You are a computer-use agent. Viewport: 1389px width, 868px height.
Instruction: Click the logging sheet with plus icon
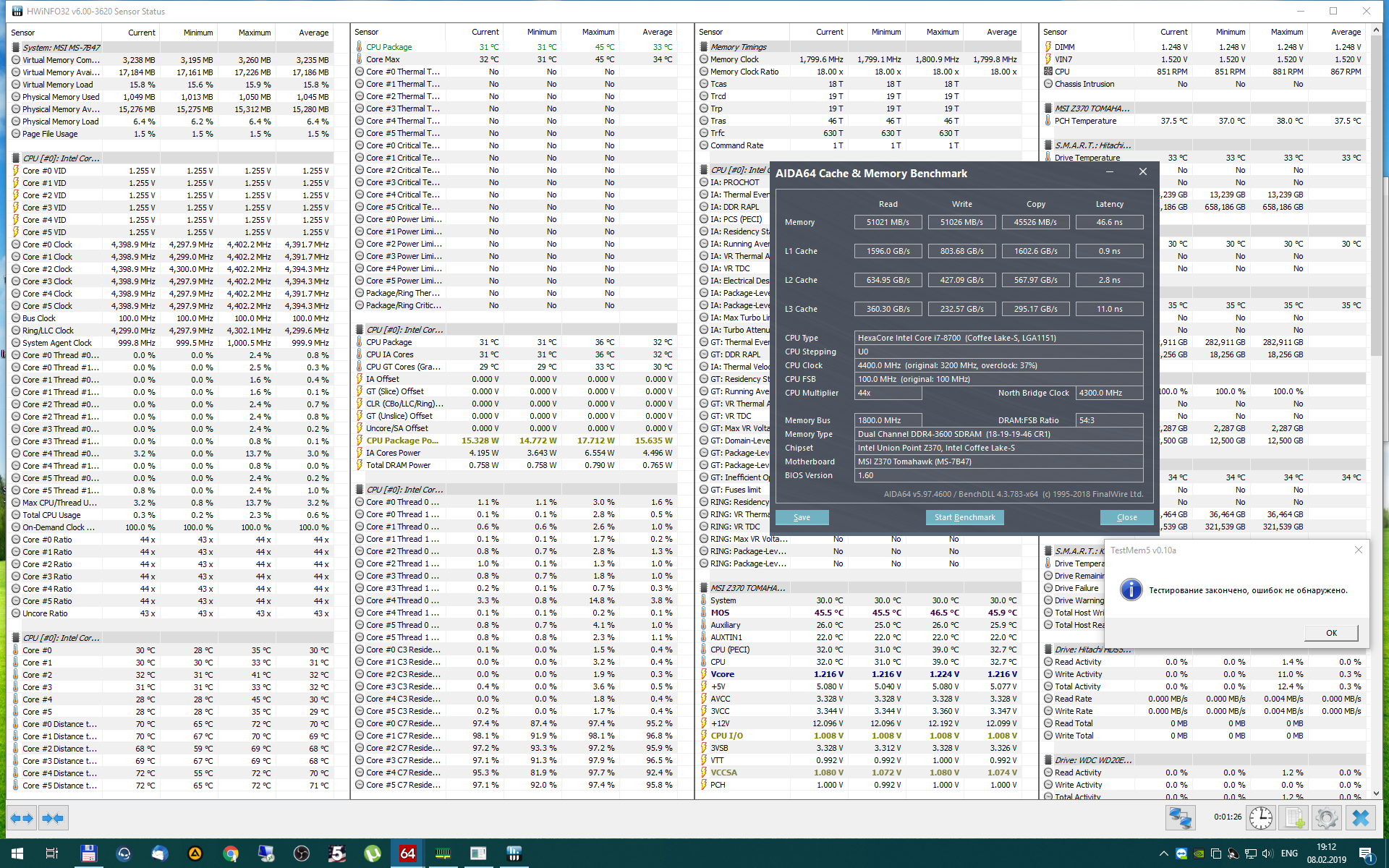coord(1294,818)
